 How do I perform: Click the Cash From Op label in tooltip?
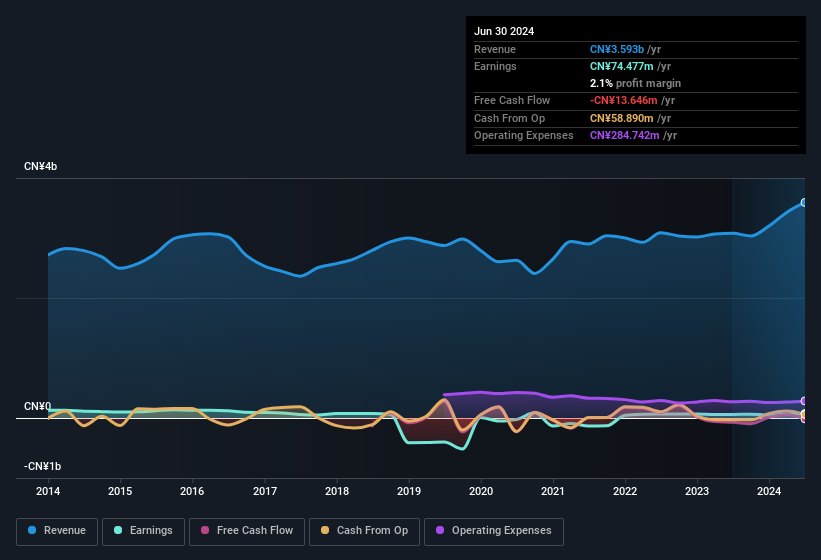[x=509, y=118]
